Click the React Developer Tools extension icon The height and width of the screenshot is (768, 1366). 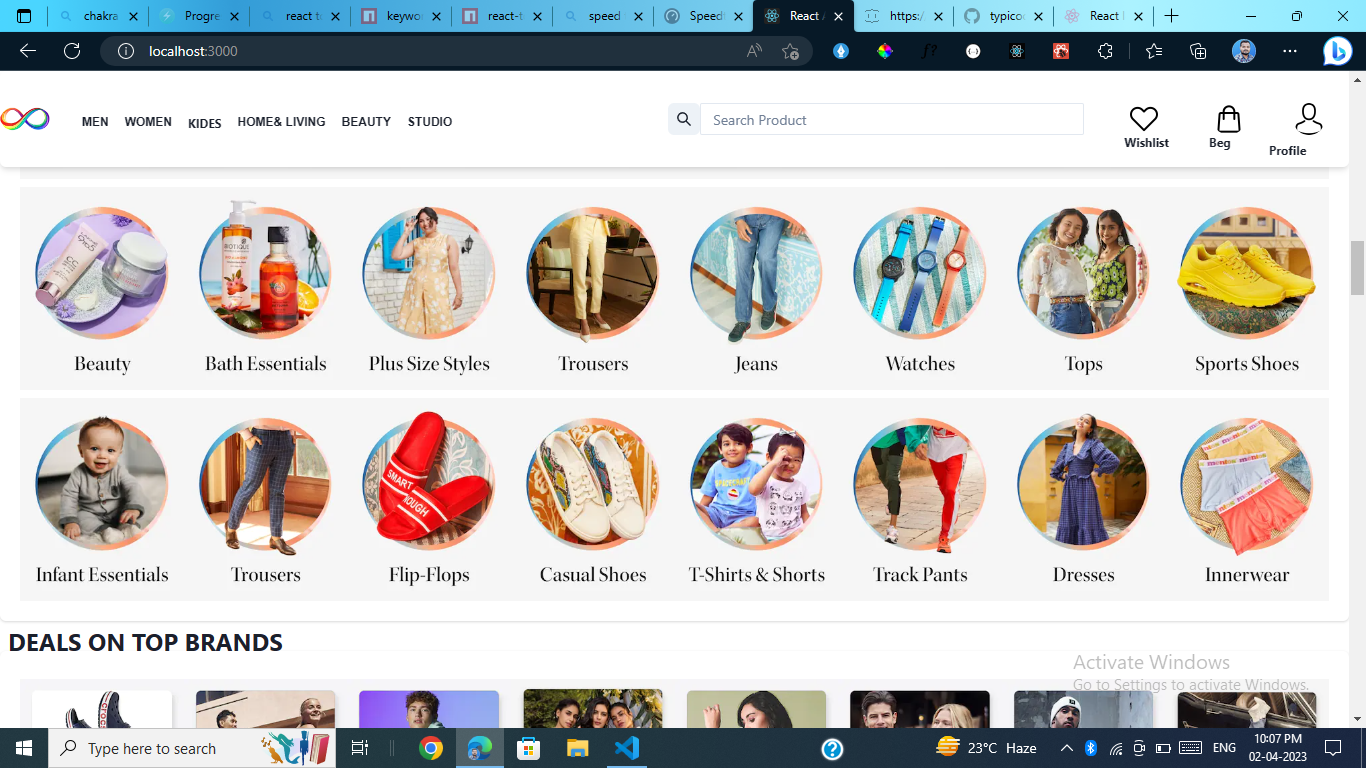tap(1017, 51)
